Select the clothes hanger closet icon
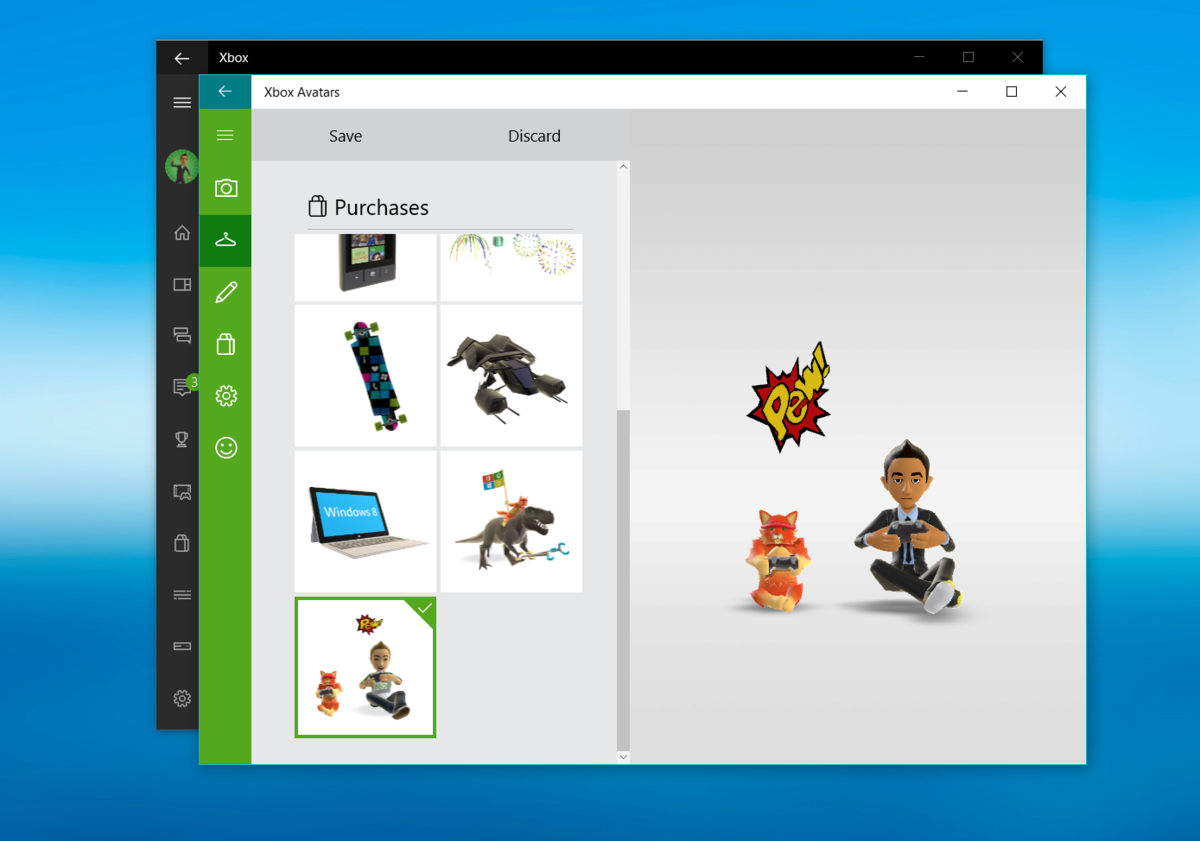The image size is (1200, 841). [226, 240]
